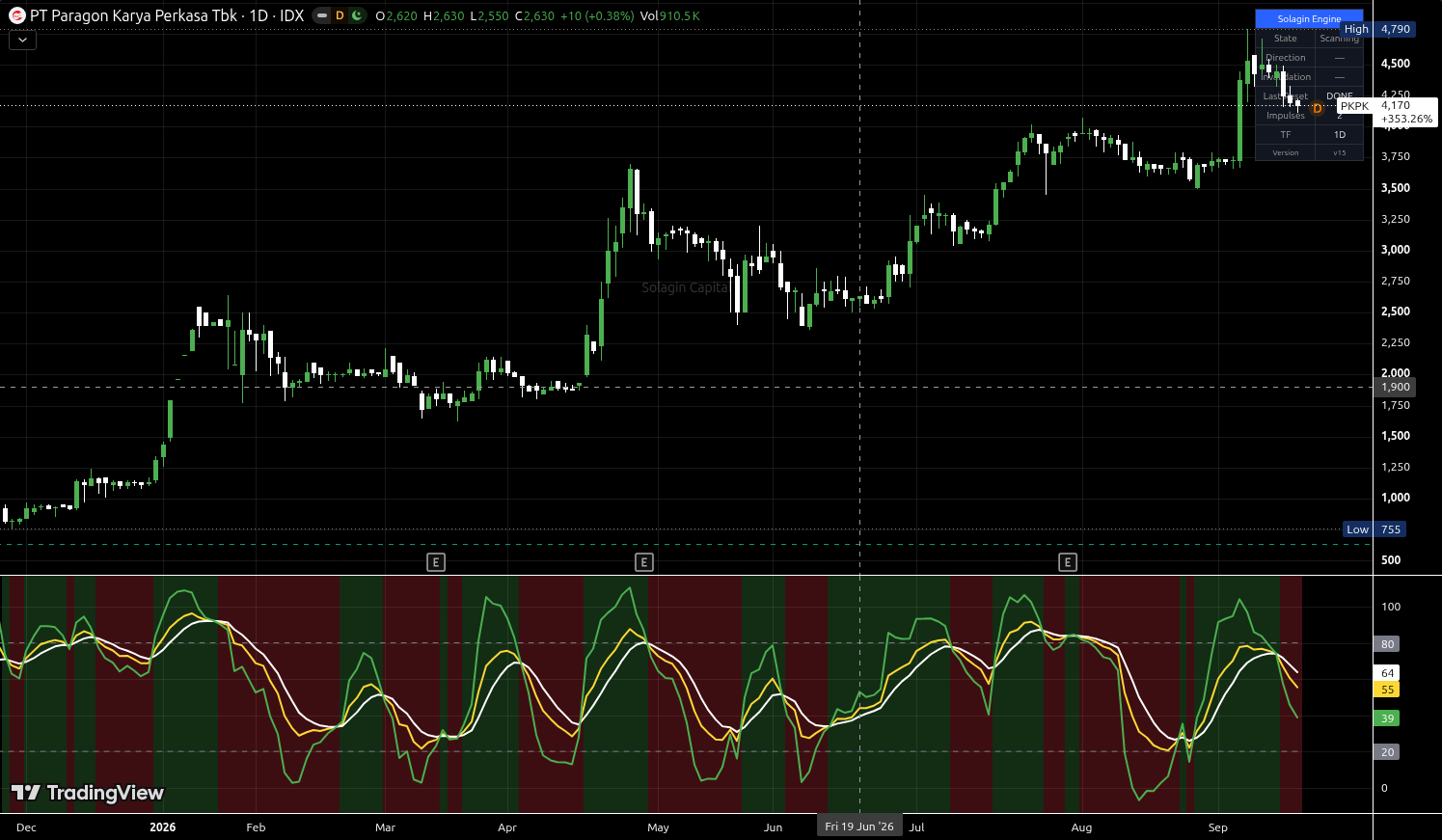Click the Sep label on the time axis

click(x=1218, y=827)
